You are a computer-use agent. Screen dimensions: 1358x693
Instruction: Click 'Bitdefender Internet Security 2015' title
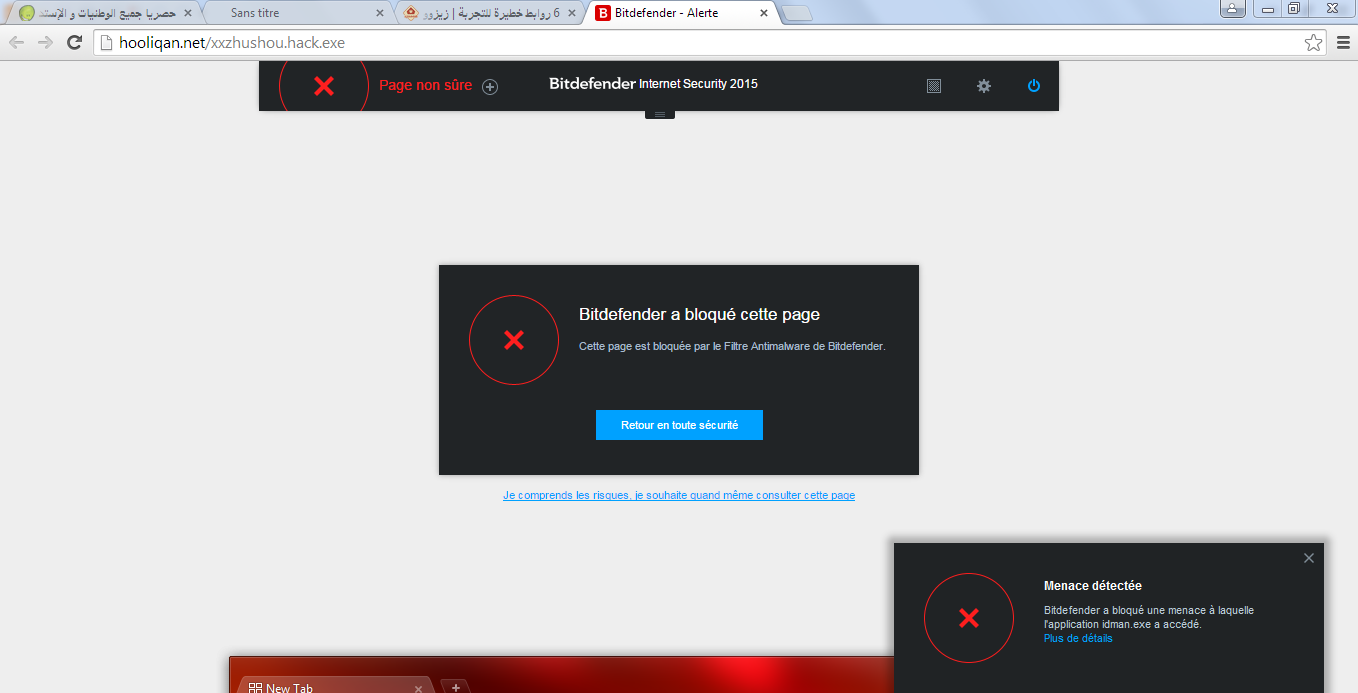click(653, 84)
